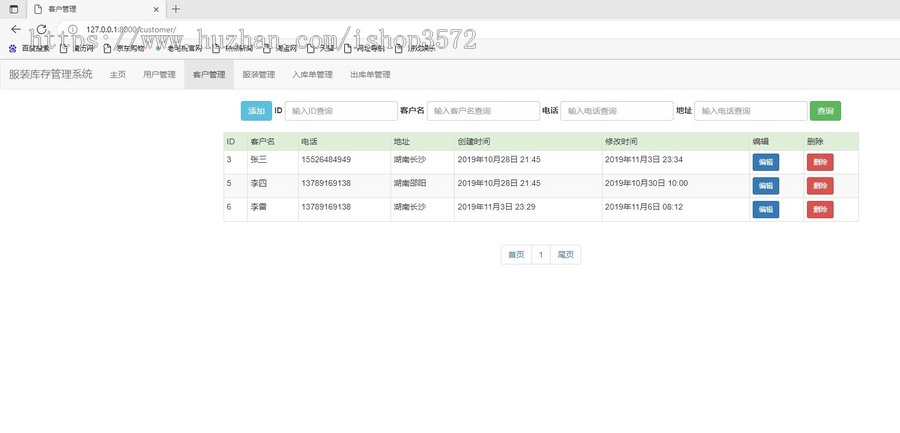Viewport: 900px width, 433px height.
Task: Close the 客户管理 browser tab
Action: 156,9
